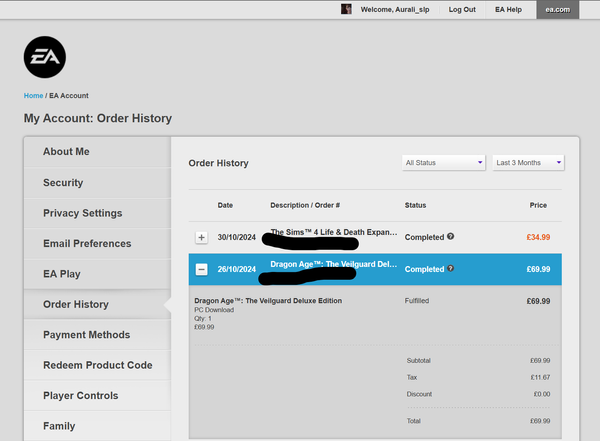Open the All Status filter dropdown

443,163
